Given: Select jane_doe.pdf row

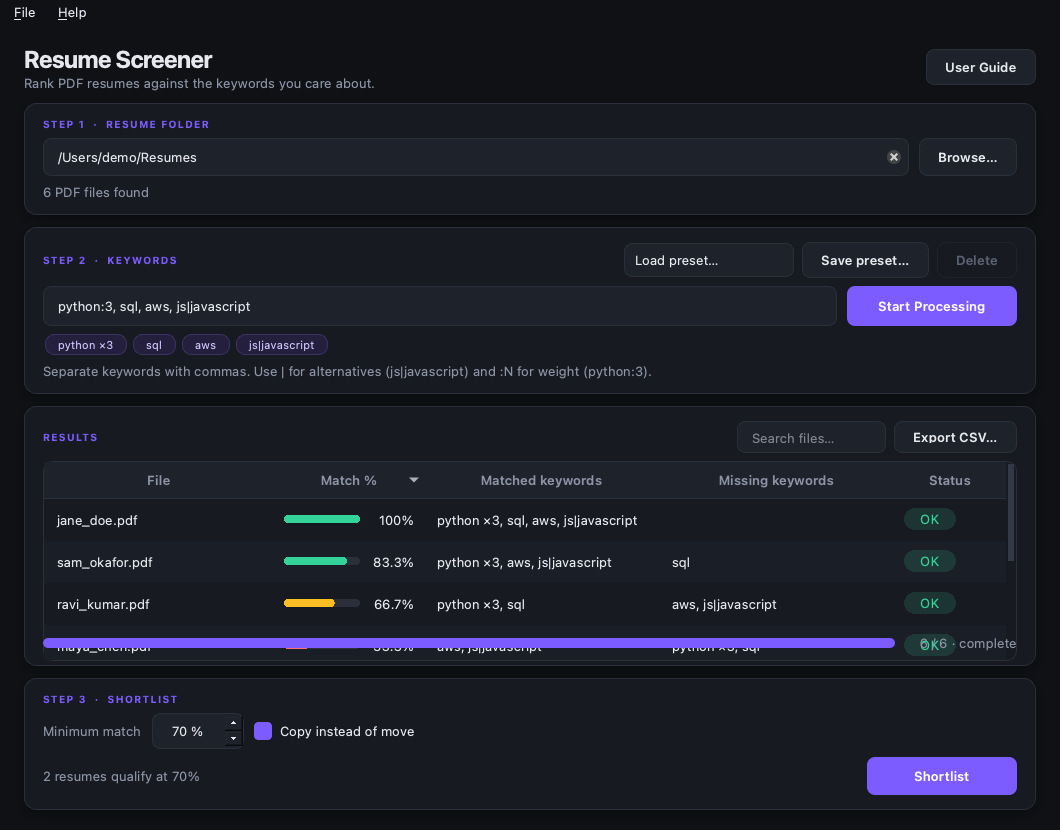Looking at the screenshot, I should (525, 520).
